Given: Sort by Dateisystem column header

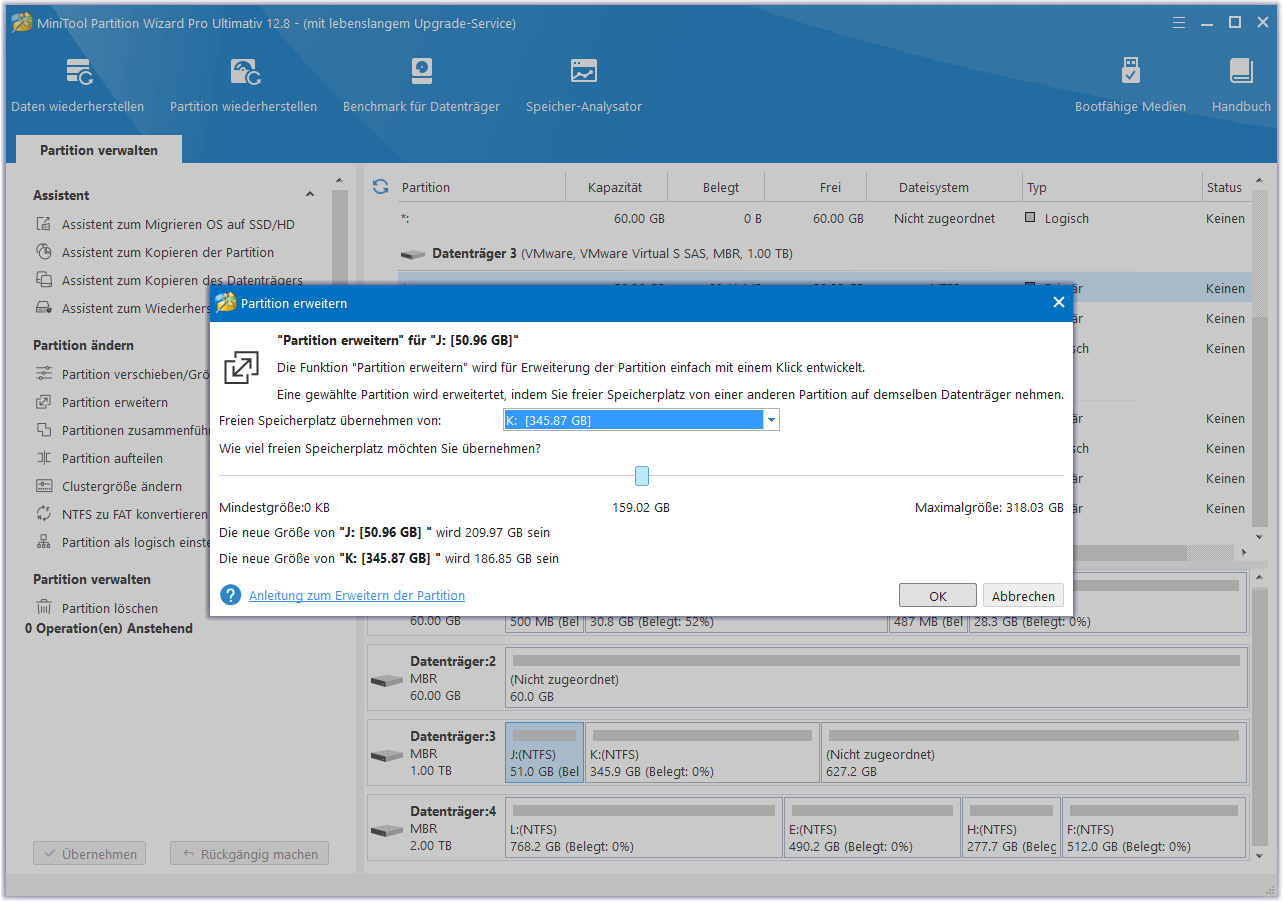Looking at the screenshot, I should 934,187.
